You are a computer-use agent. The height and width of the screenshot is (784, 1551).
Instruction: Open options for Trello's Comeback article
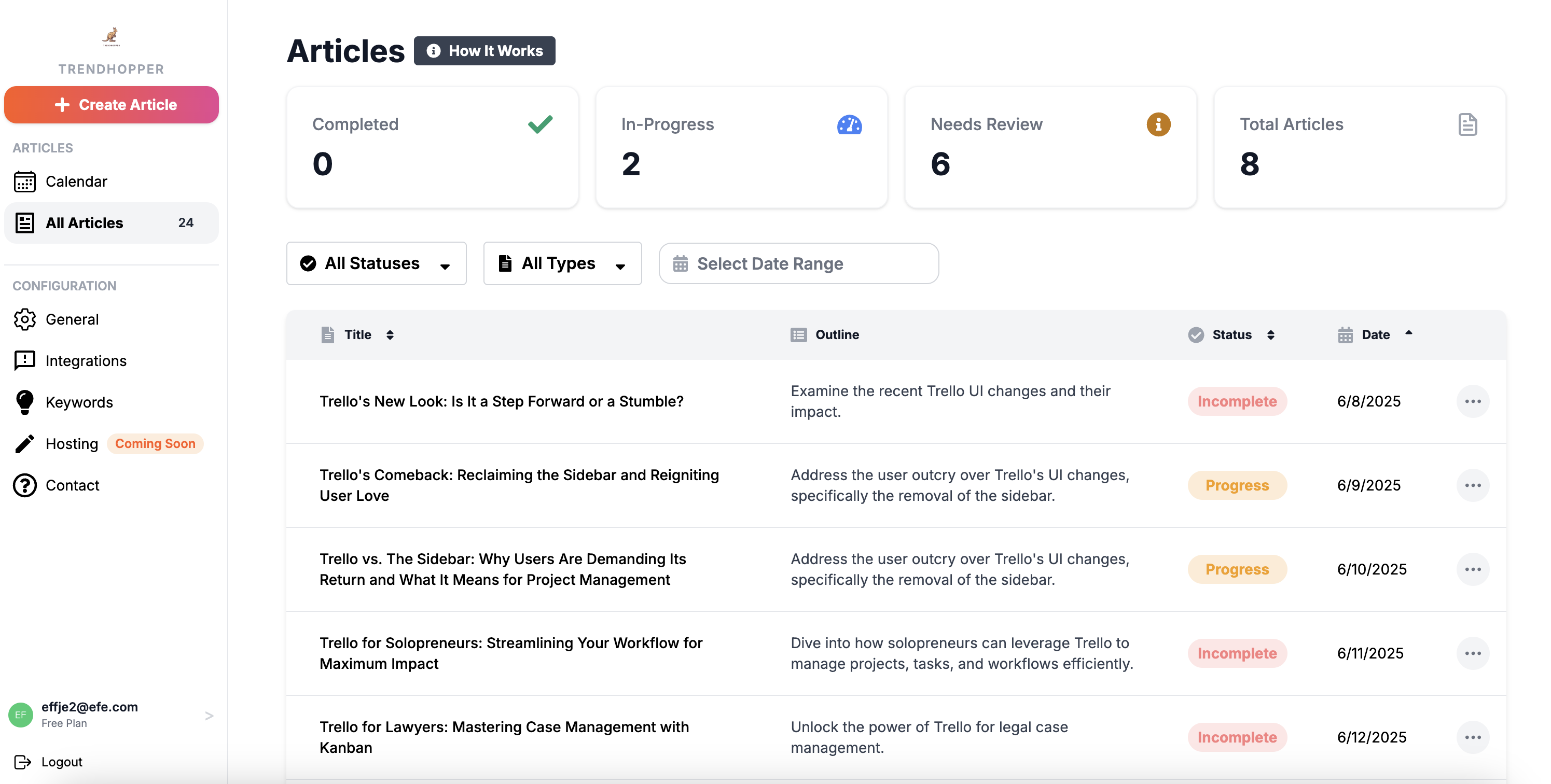[x=1473, y=485]
